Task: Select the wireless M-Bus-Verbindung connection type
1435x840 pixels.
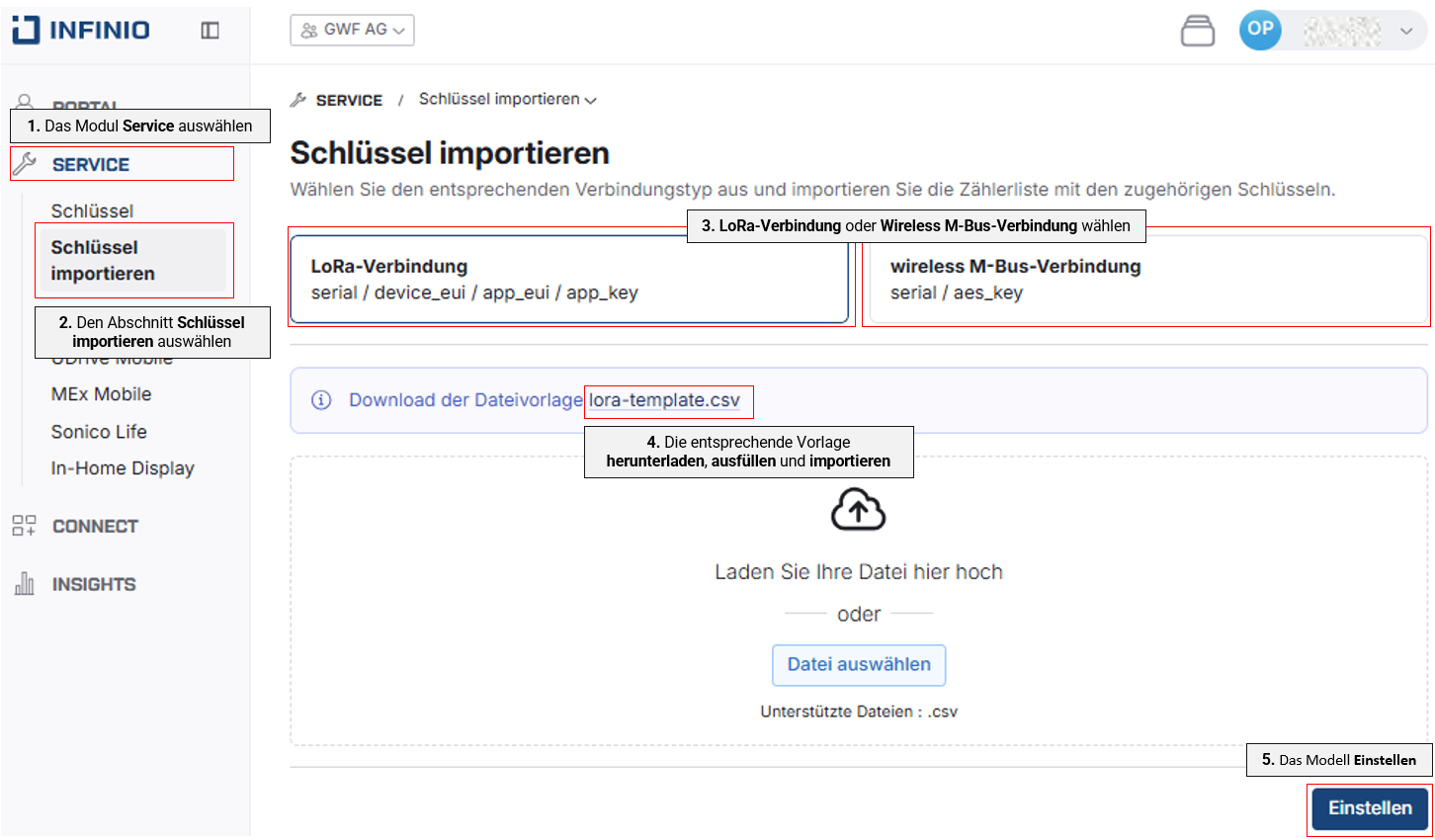Action: pos(1144,280)
